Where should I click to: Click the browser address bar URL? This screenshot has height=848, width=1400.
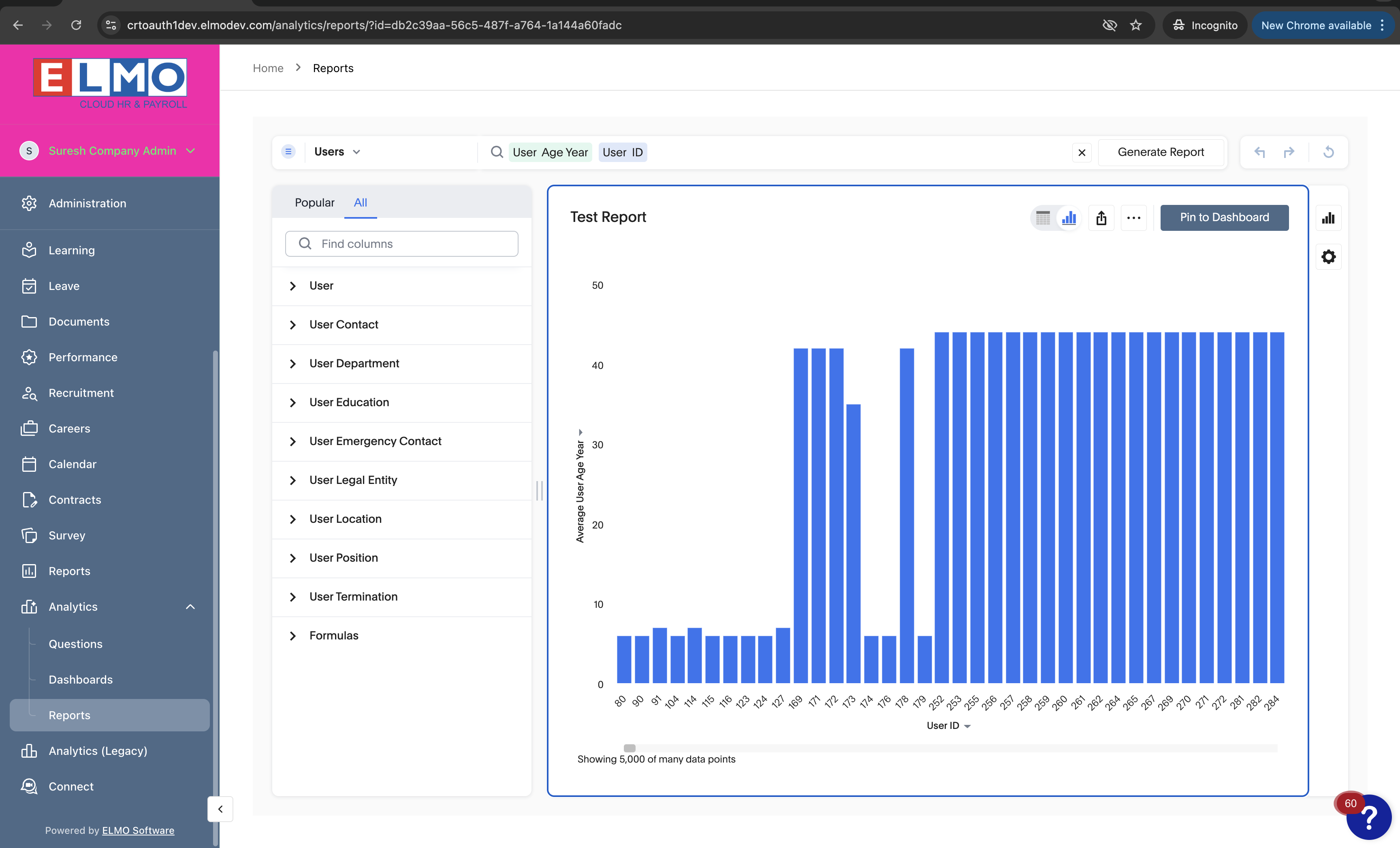374,25
